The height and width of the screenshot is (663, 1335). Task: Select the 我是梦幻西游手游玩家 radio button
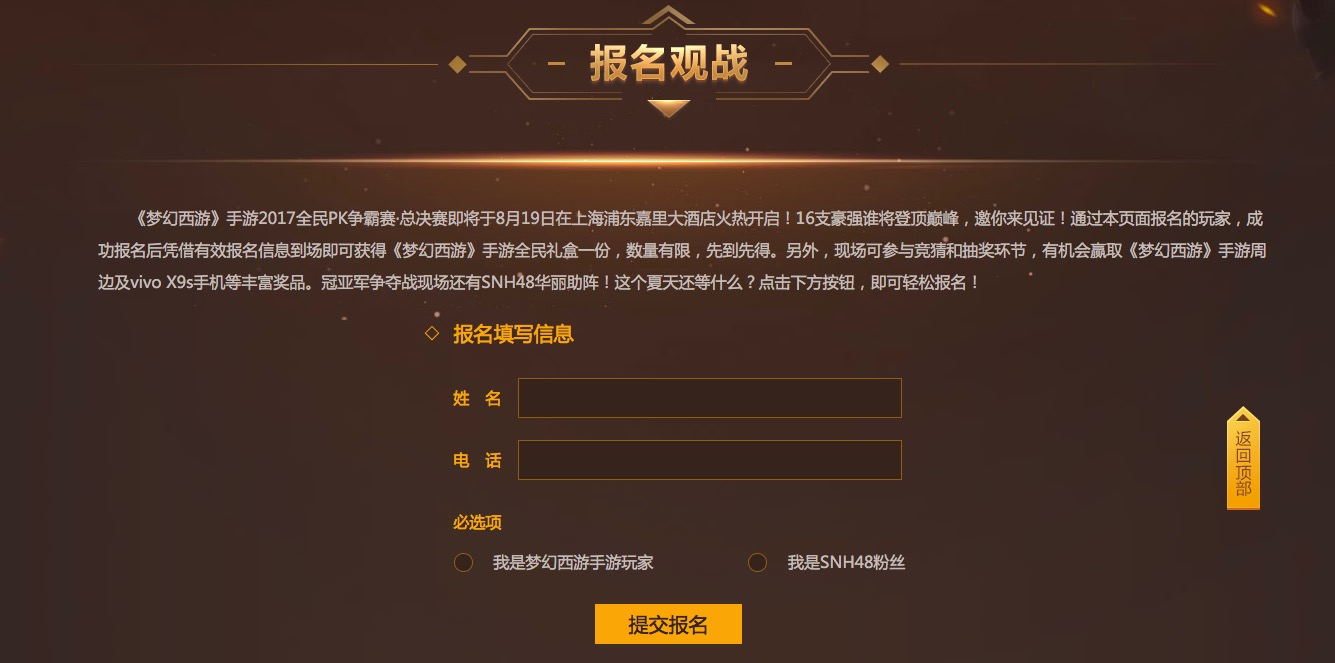click(463, 563)
